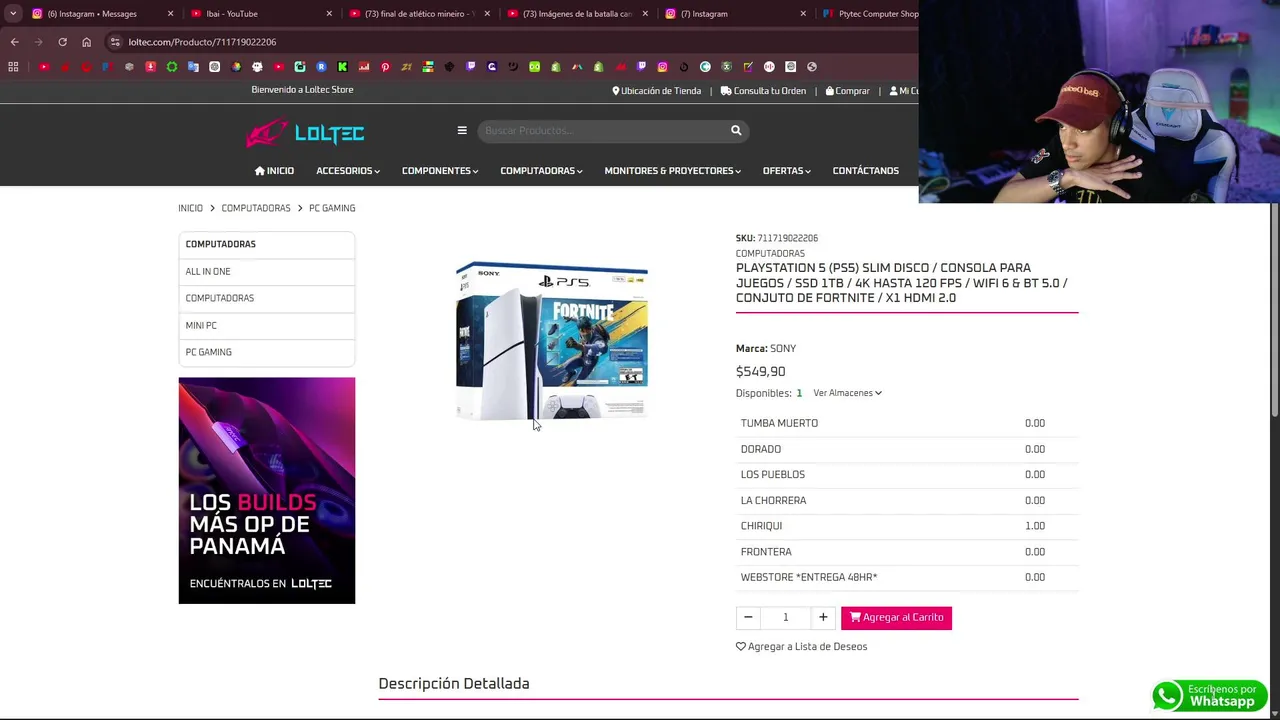
Task: Select ALL IN ONE category
Action: (x=266, y=271)
